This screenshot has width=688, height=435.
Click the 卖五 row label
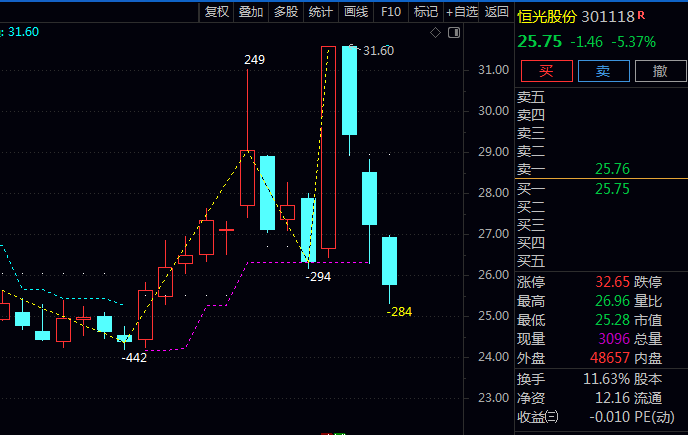[x=531, y=97]
